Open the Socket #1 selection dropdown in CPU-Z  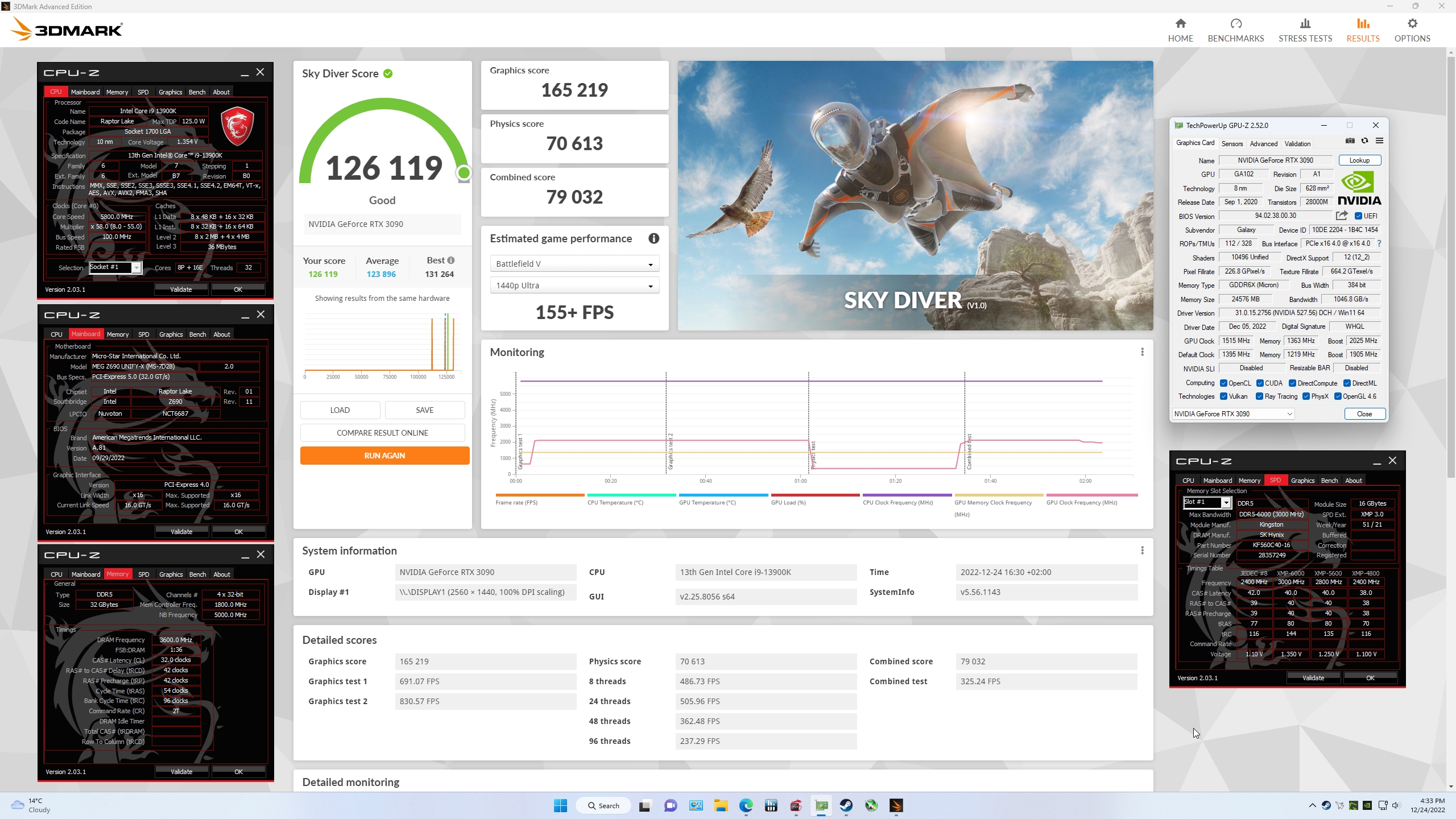(115, 267)
